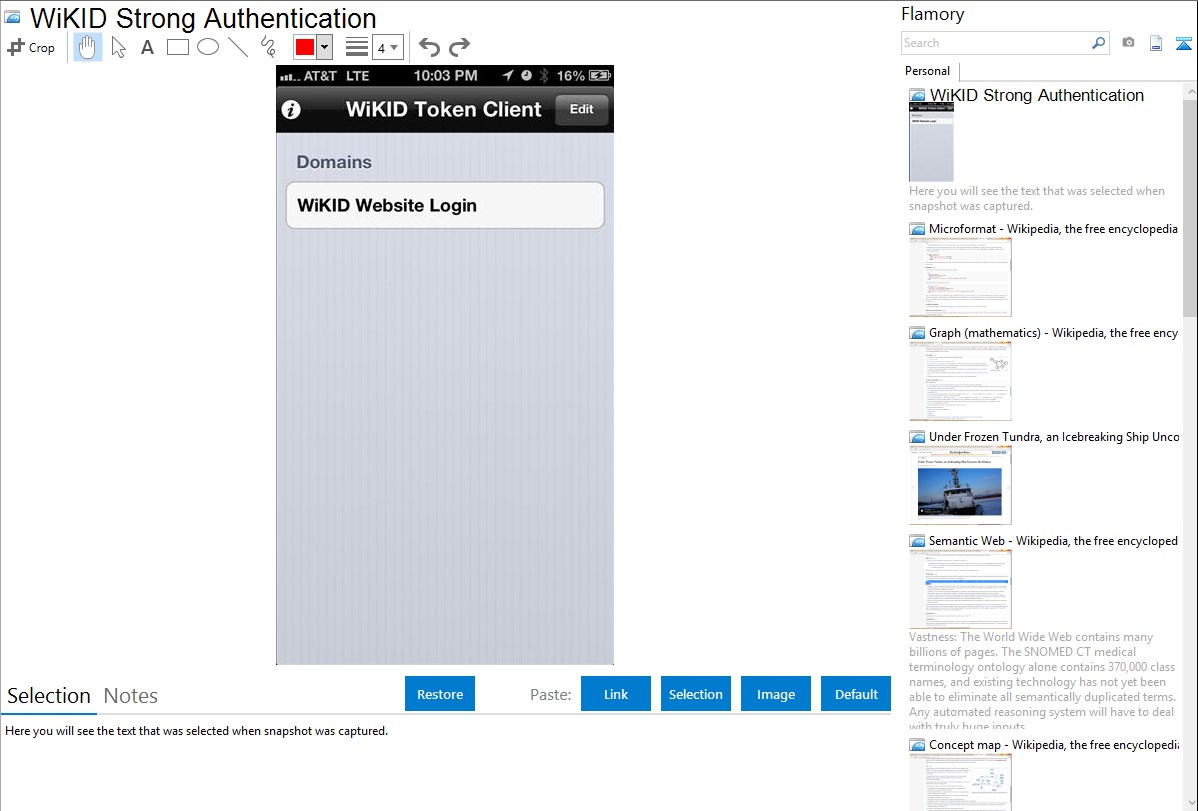1198x811 pixels.
Task: Paste as Image
Action: pos(776,694)
